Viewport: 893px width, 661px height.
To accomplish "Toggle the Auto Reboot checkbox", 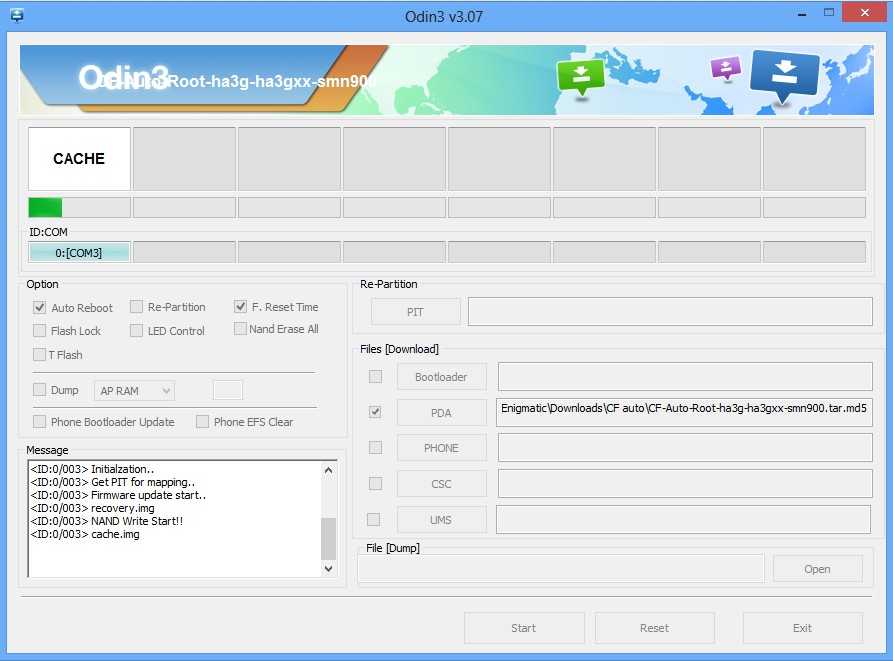I will coord(40,308).
